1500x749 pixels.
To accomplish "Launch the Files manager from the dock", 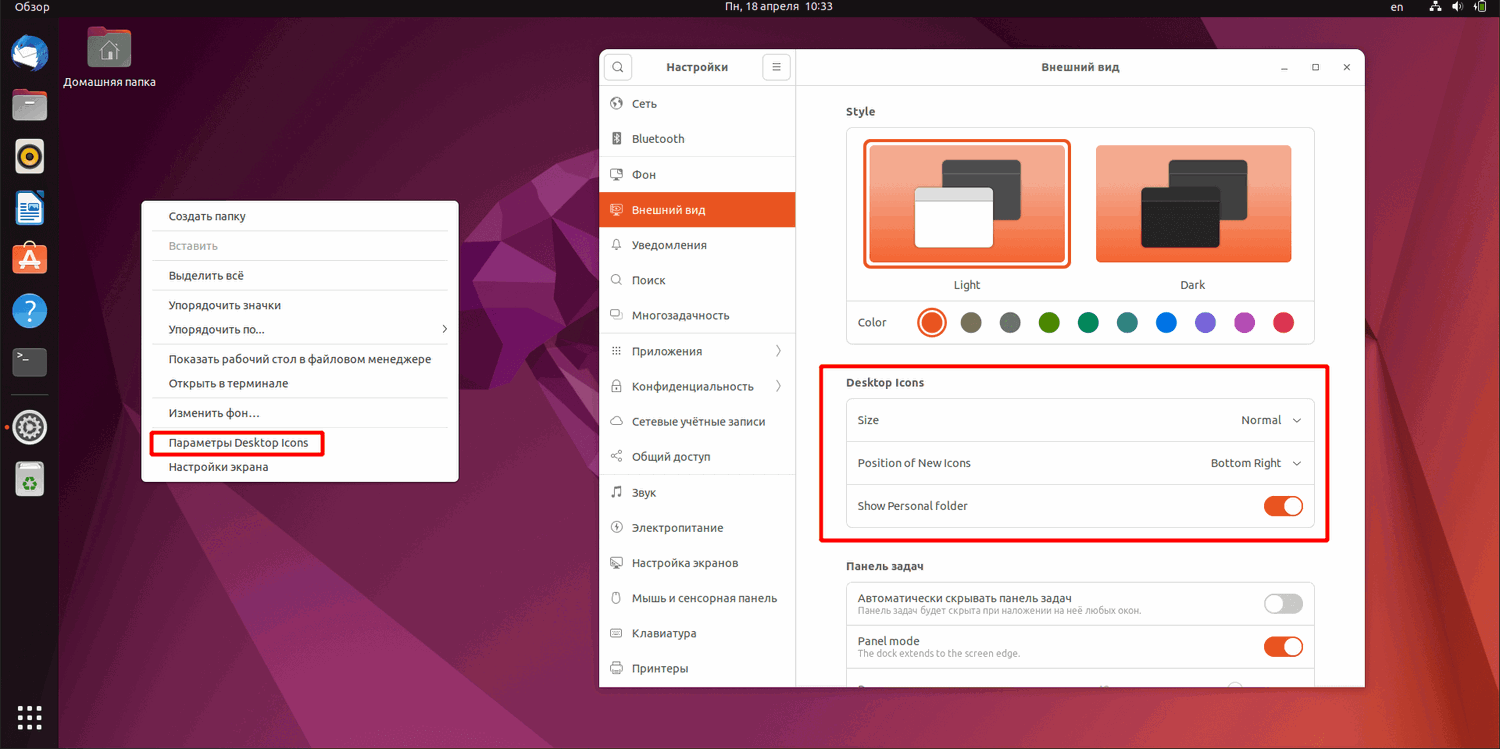I will (29, 104).
